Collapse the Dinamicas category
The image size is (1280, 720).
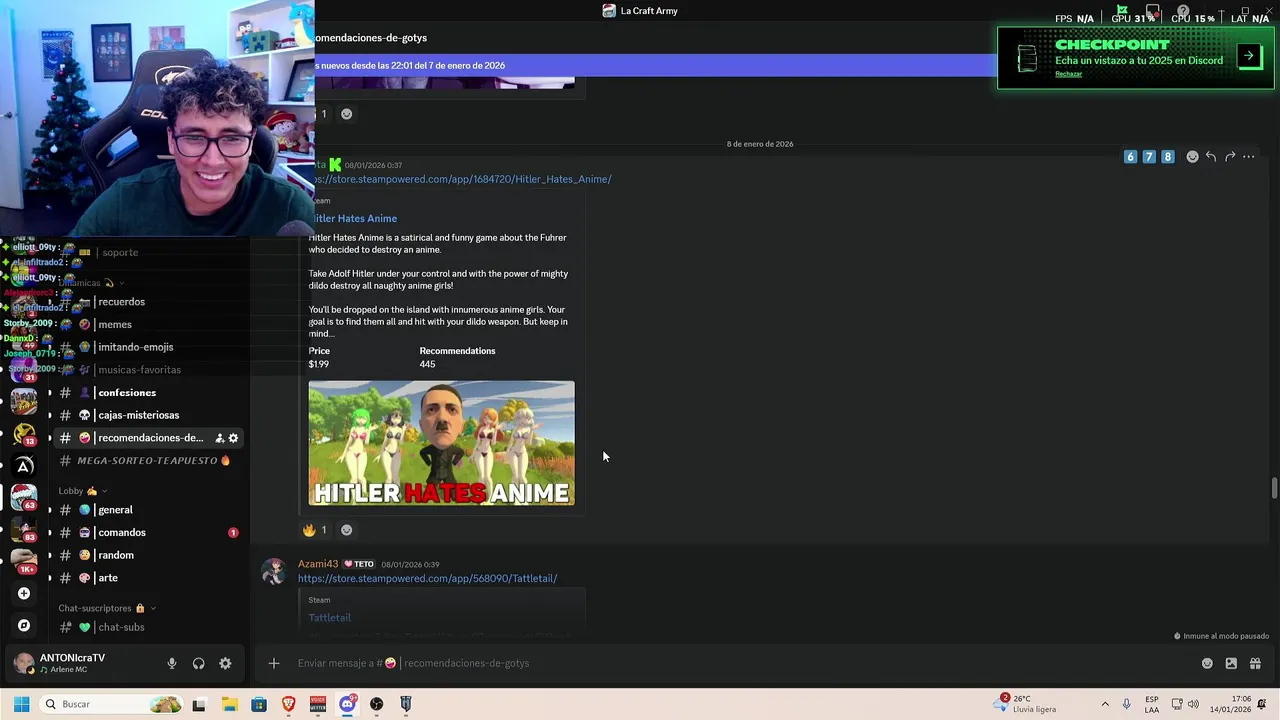90,283
